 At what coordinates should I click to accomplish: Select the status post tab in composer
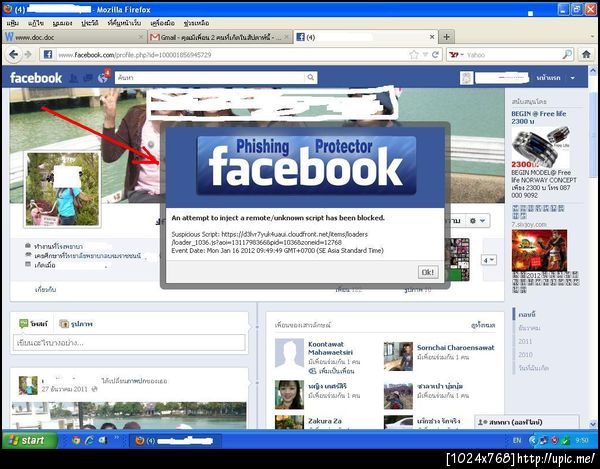pyautogui.click(x=34, y=324)
